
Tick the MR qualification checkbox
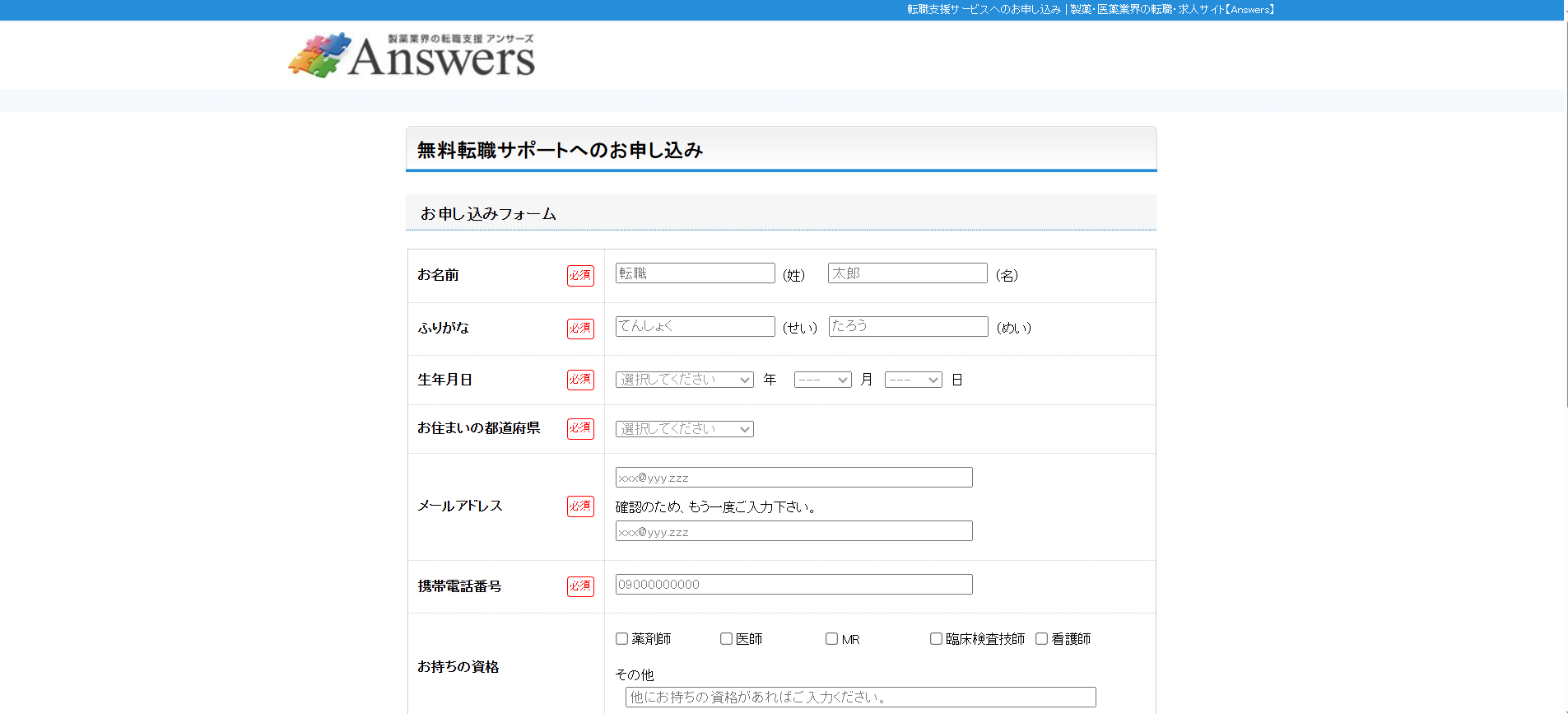(831, 639)
